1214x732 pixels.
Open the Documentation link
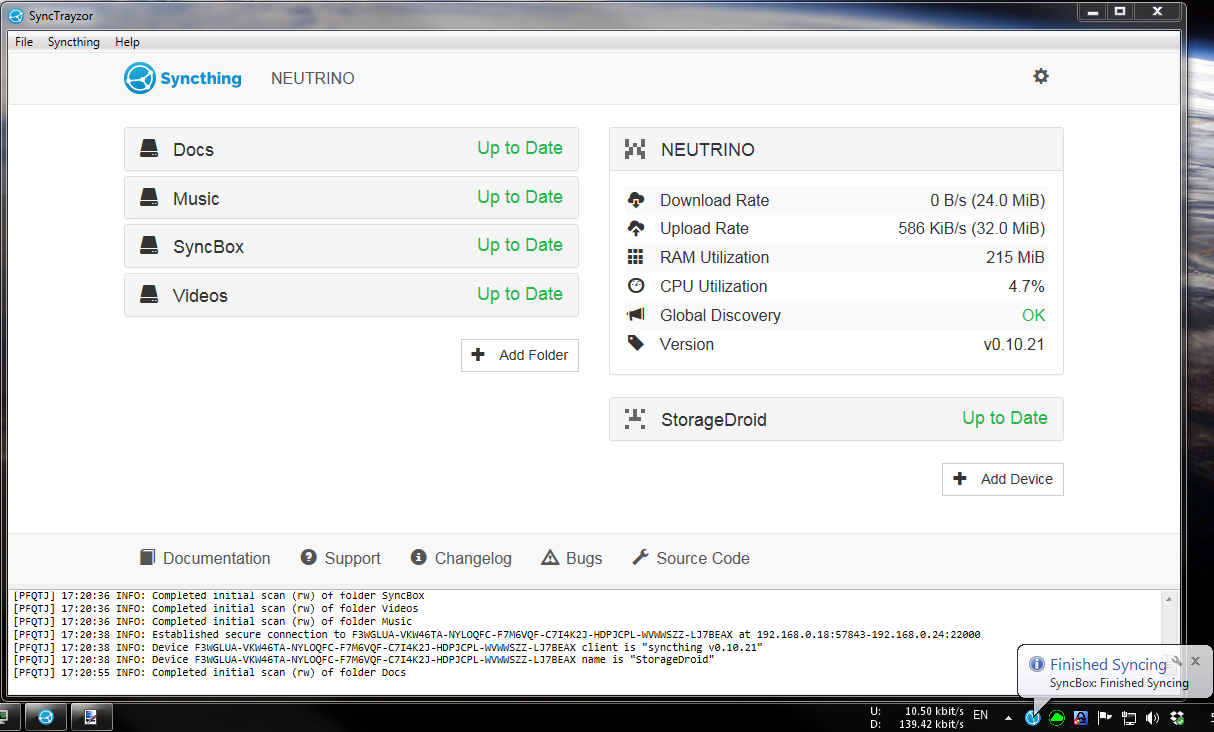coord(205,558)
